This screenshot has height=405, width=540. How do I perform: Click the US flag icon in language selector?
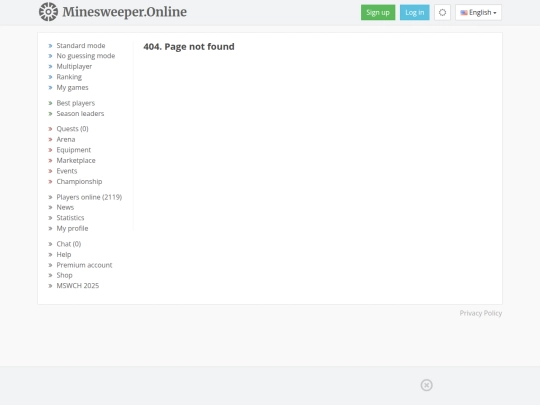(x=464, y=13)
